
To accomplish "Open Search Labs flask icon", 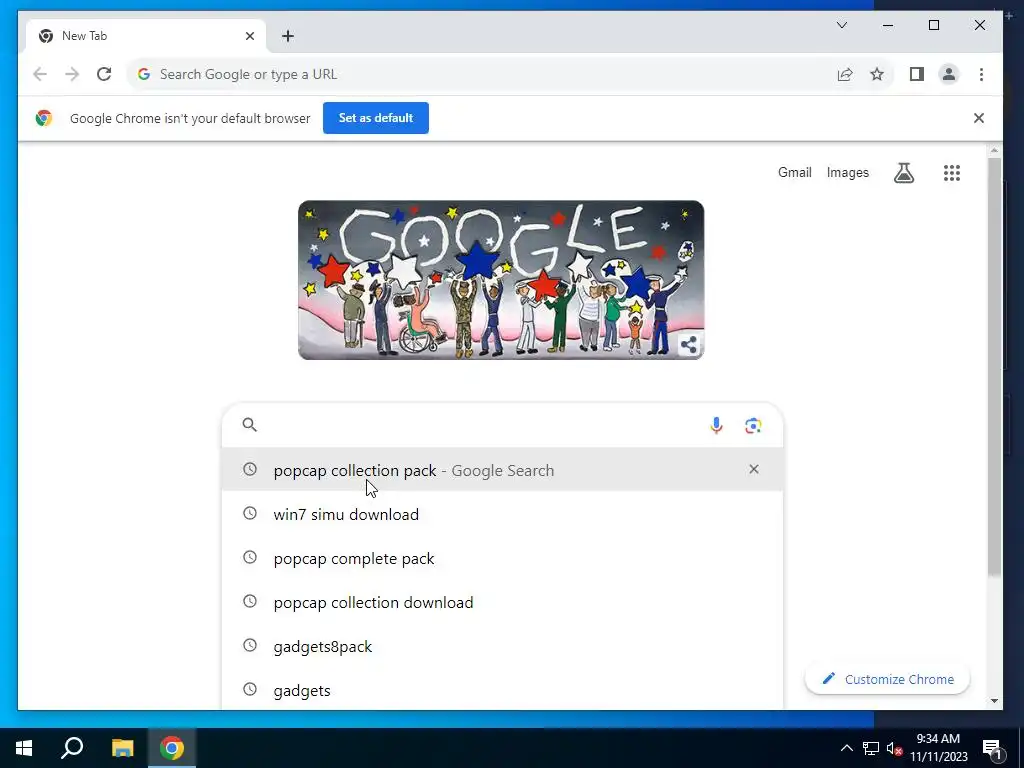I will coord(904,173).
